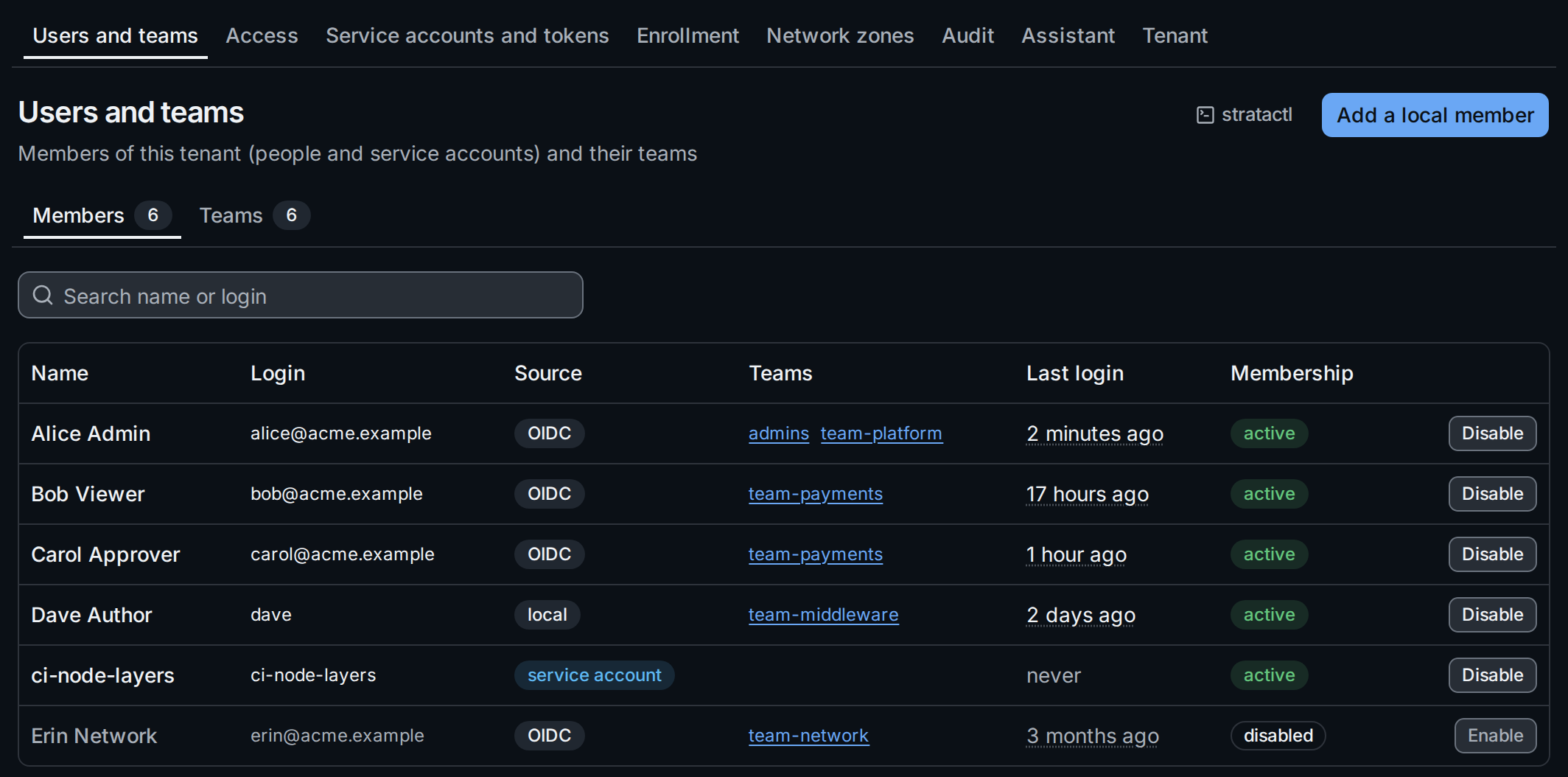Image resolution: width=1568 pixels, height=777 pixels.
Task: Click the Dave Author name
Action: point(91,615)
